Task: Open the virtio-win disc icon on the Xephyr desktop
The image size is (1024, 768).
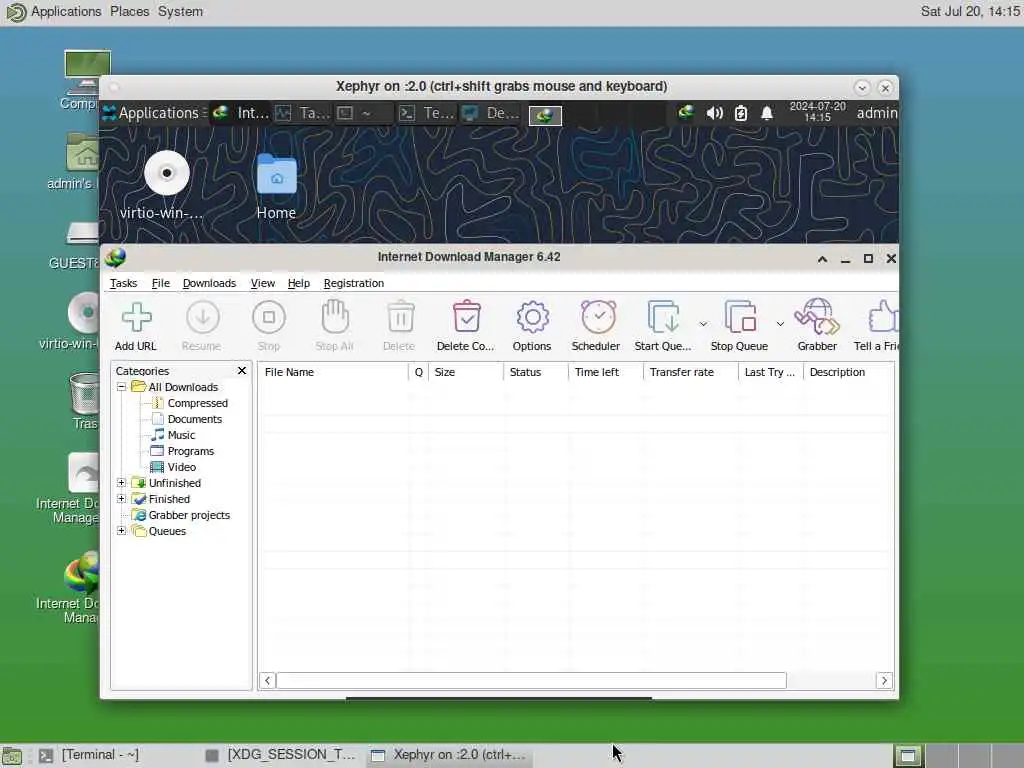Action: 167,173
